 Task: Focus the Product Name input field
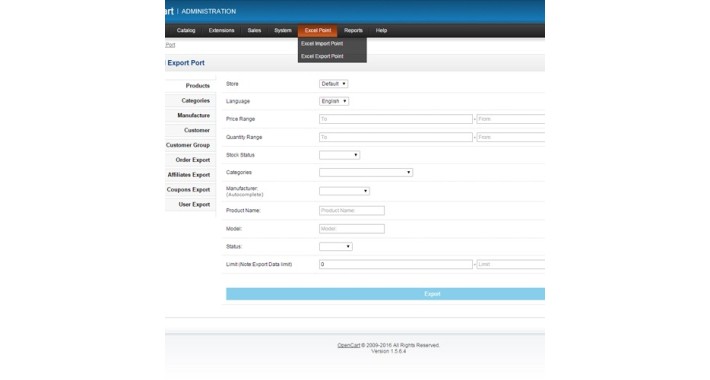[x=352, y=211]
